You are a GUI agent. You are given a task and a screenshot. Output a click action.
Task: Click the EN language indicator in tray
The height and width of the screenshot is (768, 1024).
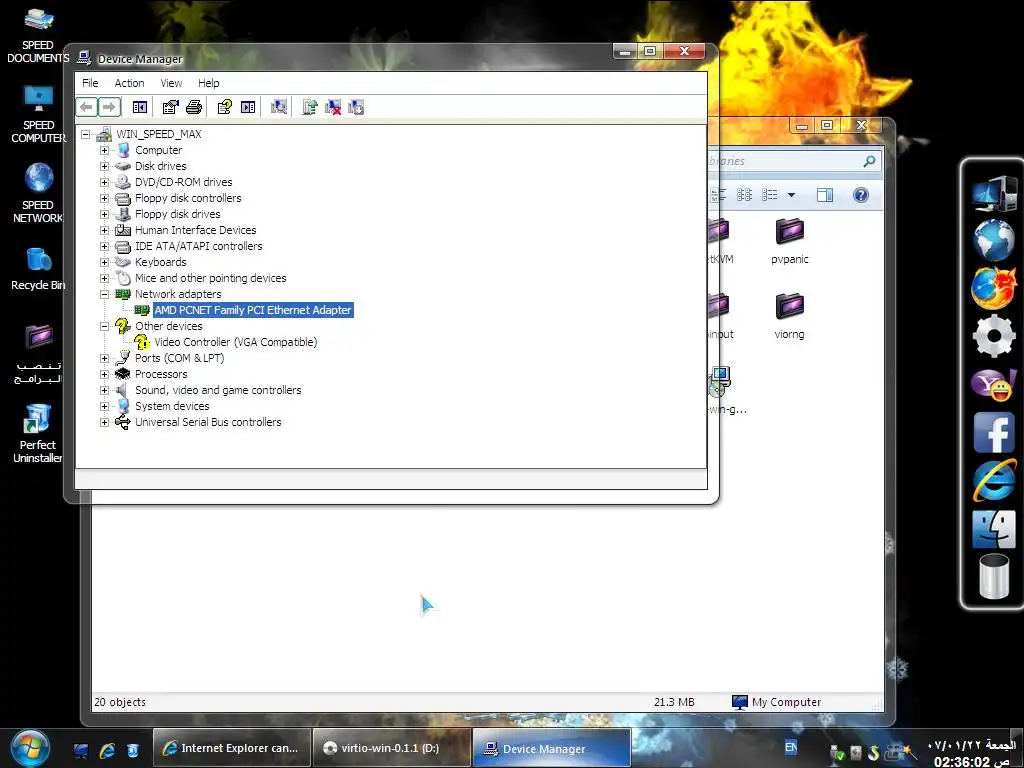point(791,747)
